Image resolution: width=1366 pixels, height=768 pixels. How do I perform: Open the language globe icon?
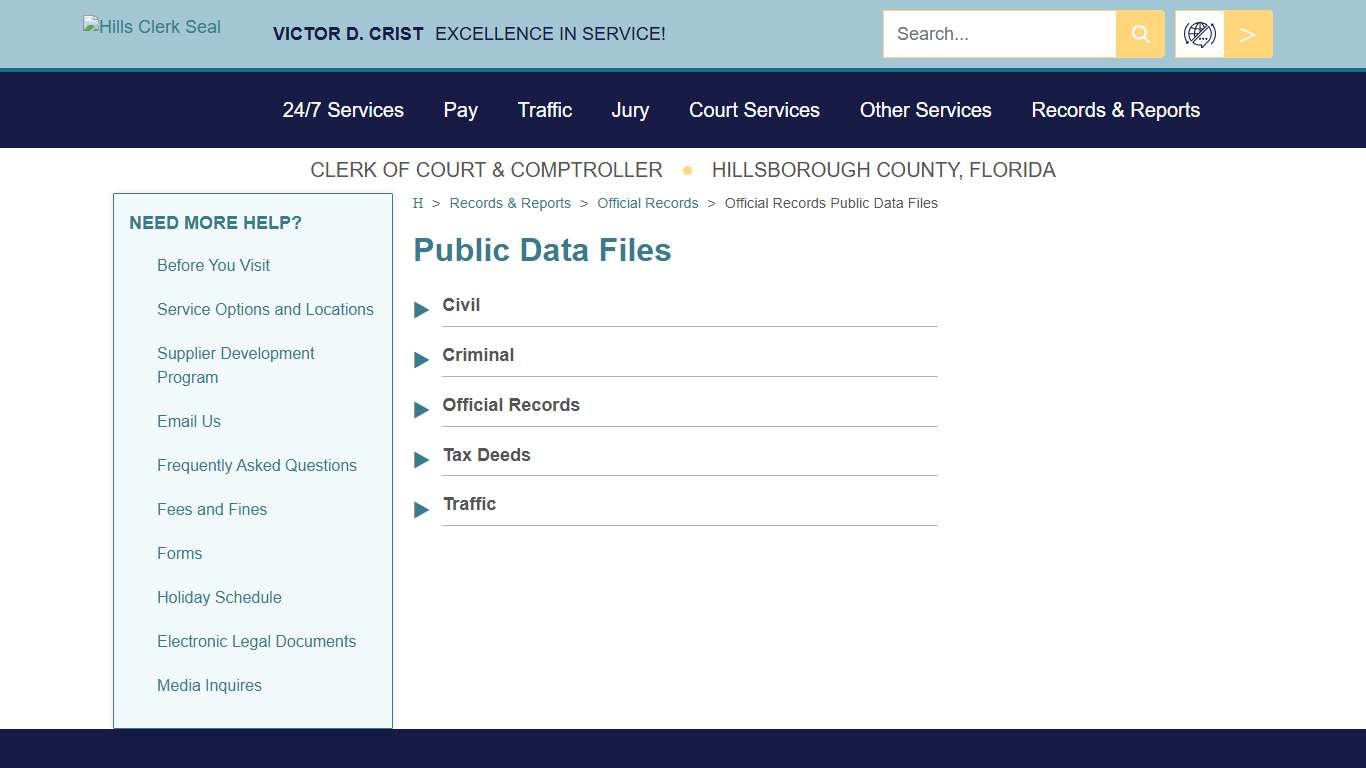[x=1199, y=33]
